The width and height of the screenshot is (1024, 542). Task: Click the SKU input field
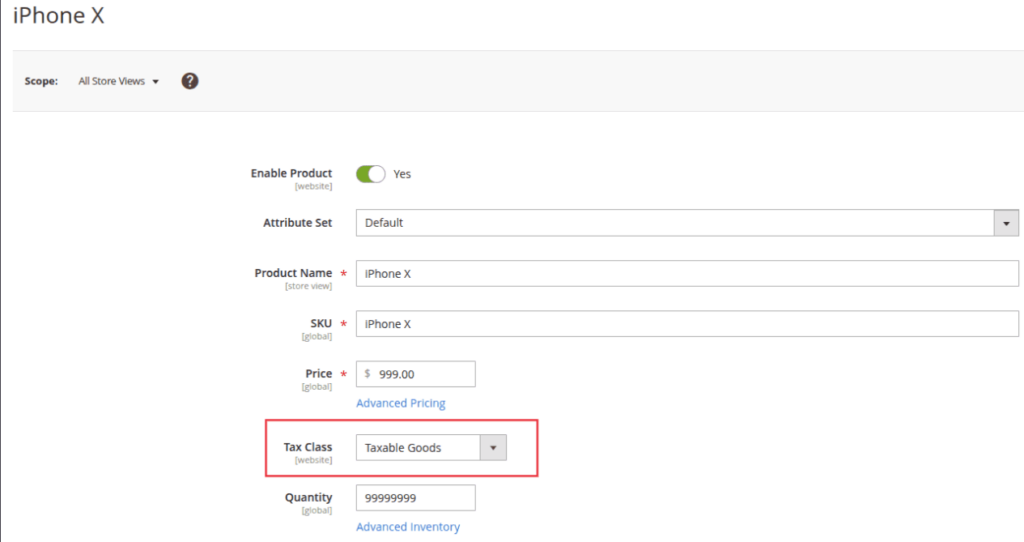point(687,324)
